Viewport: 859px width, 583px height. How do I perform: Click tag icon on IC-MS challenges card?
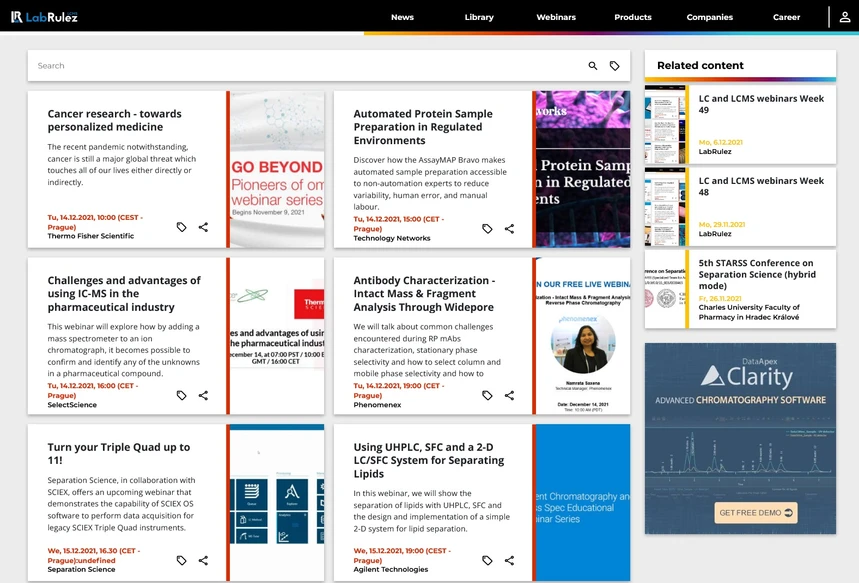(181, 395)
